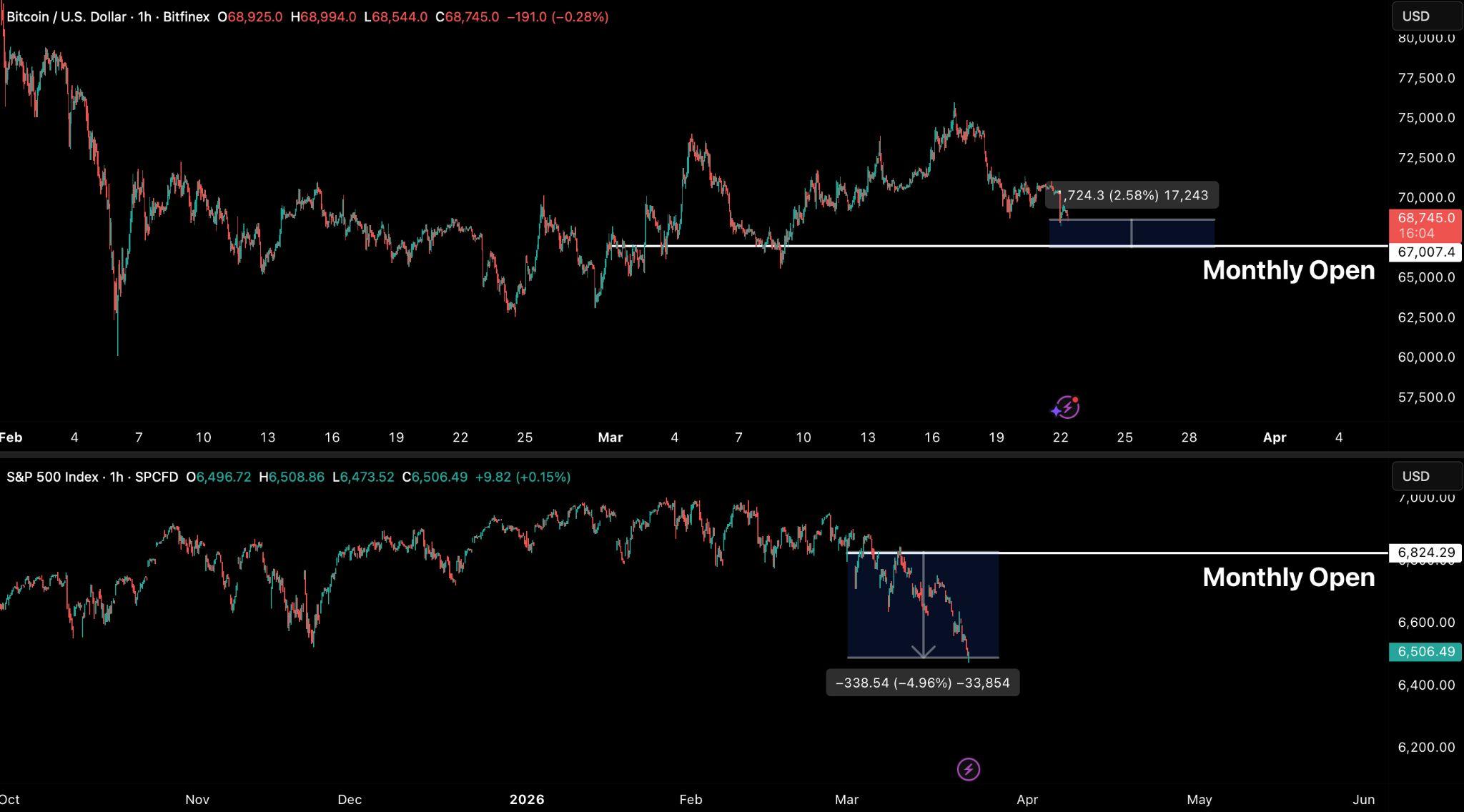Open the USD currency selector on S&P 500 chart
Image resolution: width=1464 pixels, height=812 pixels.
coord(1425,476)
